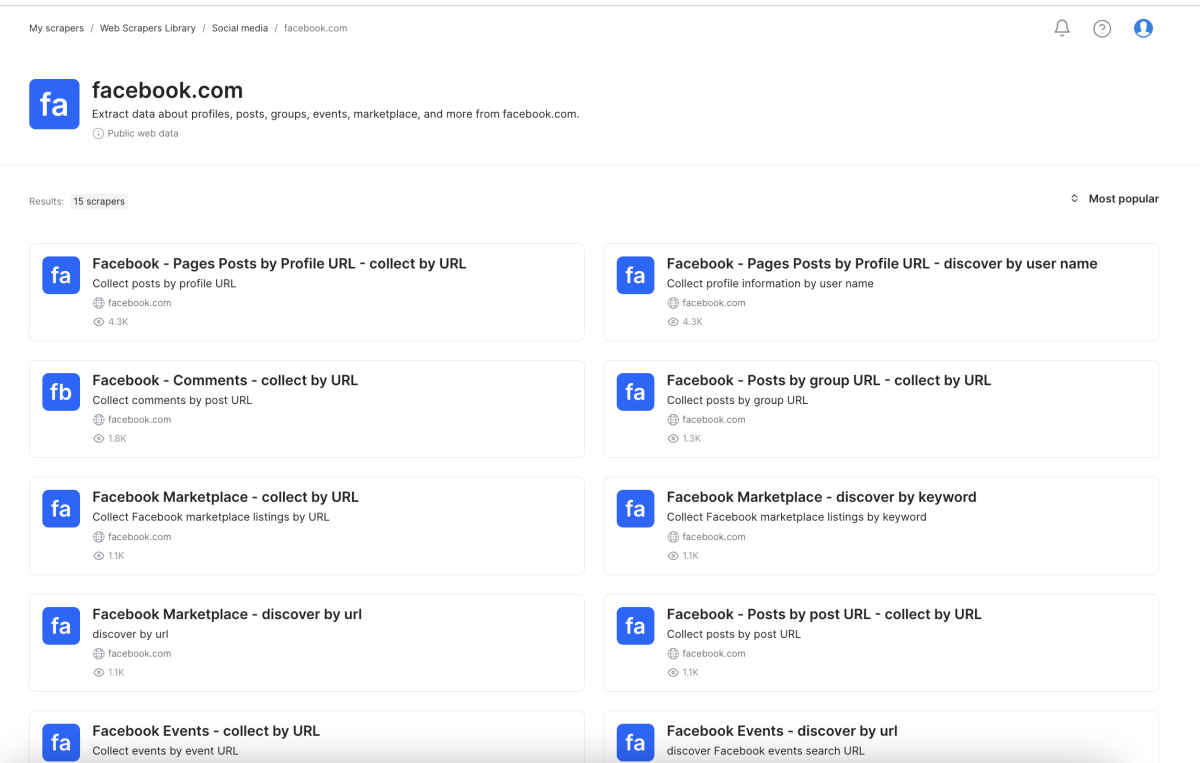
Task: Open Facebook Pages Posts collect by URL scraper
Action: click(279, 264)
